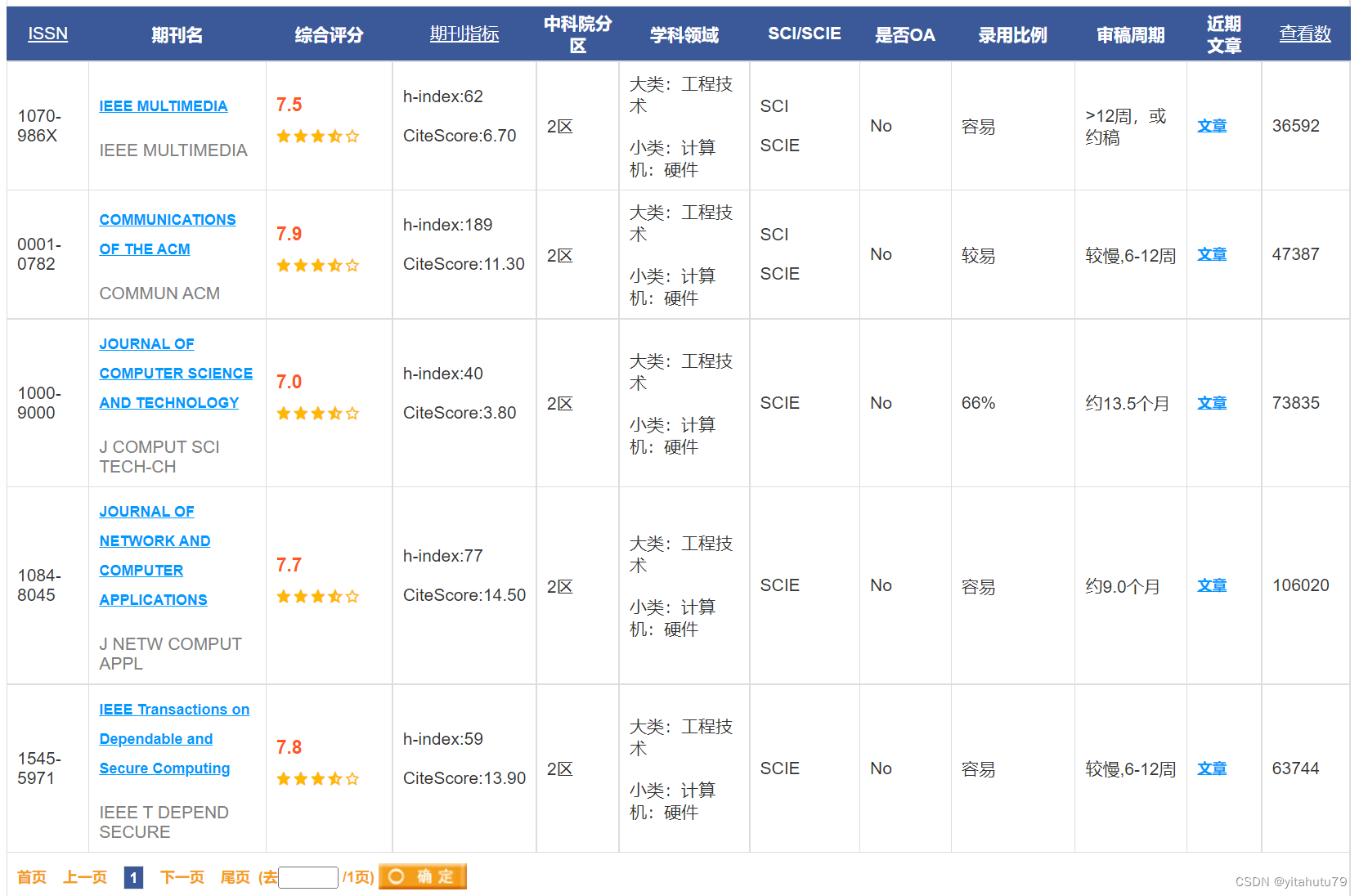Select ISSN cell 1070-986X

(39, 126)
